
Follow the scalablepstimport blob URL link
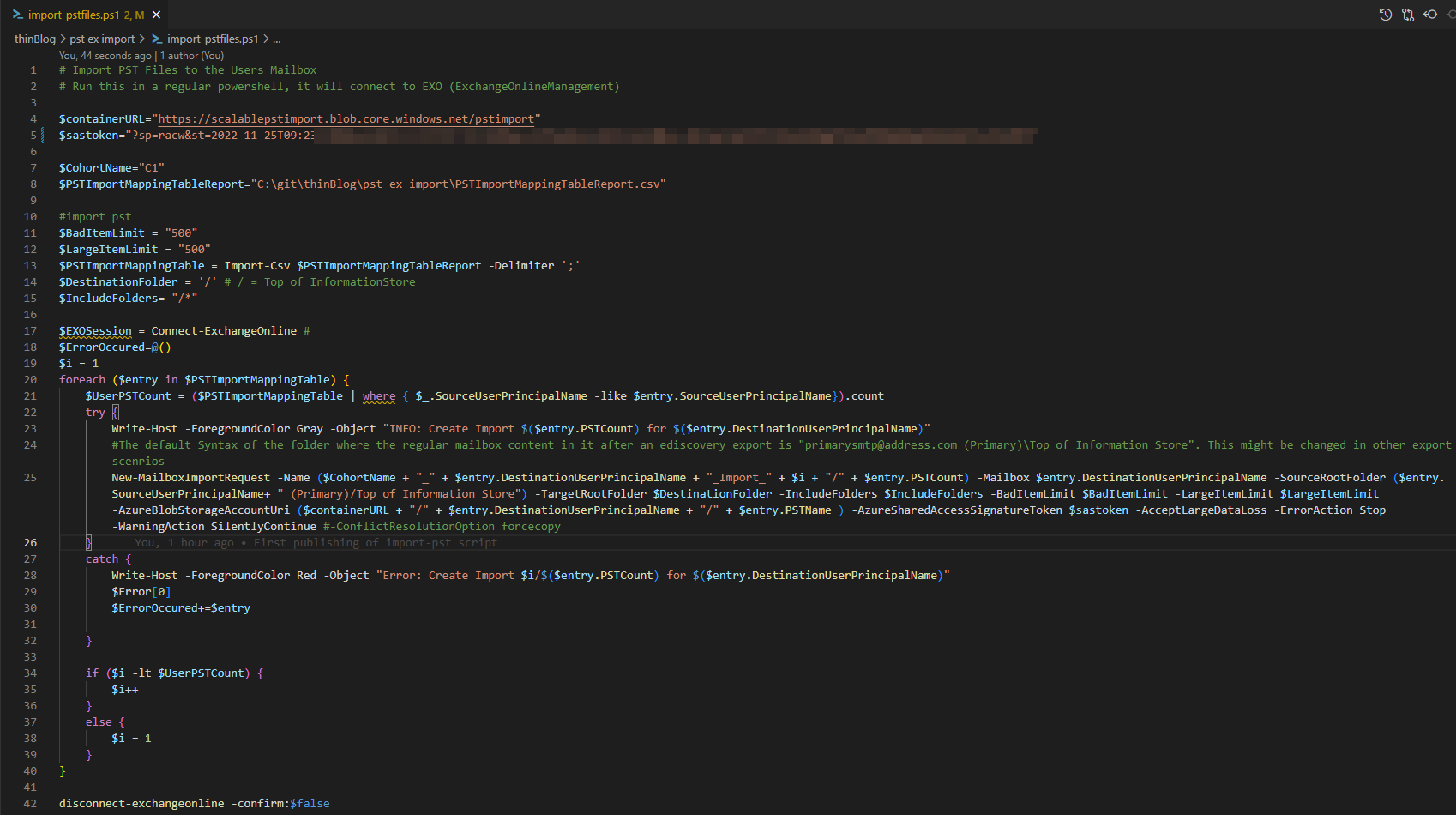click(346, 119)
